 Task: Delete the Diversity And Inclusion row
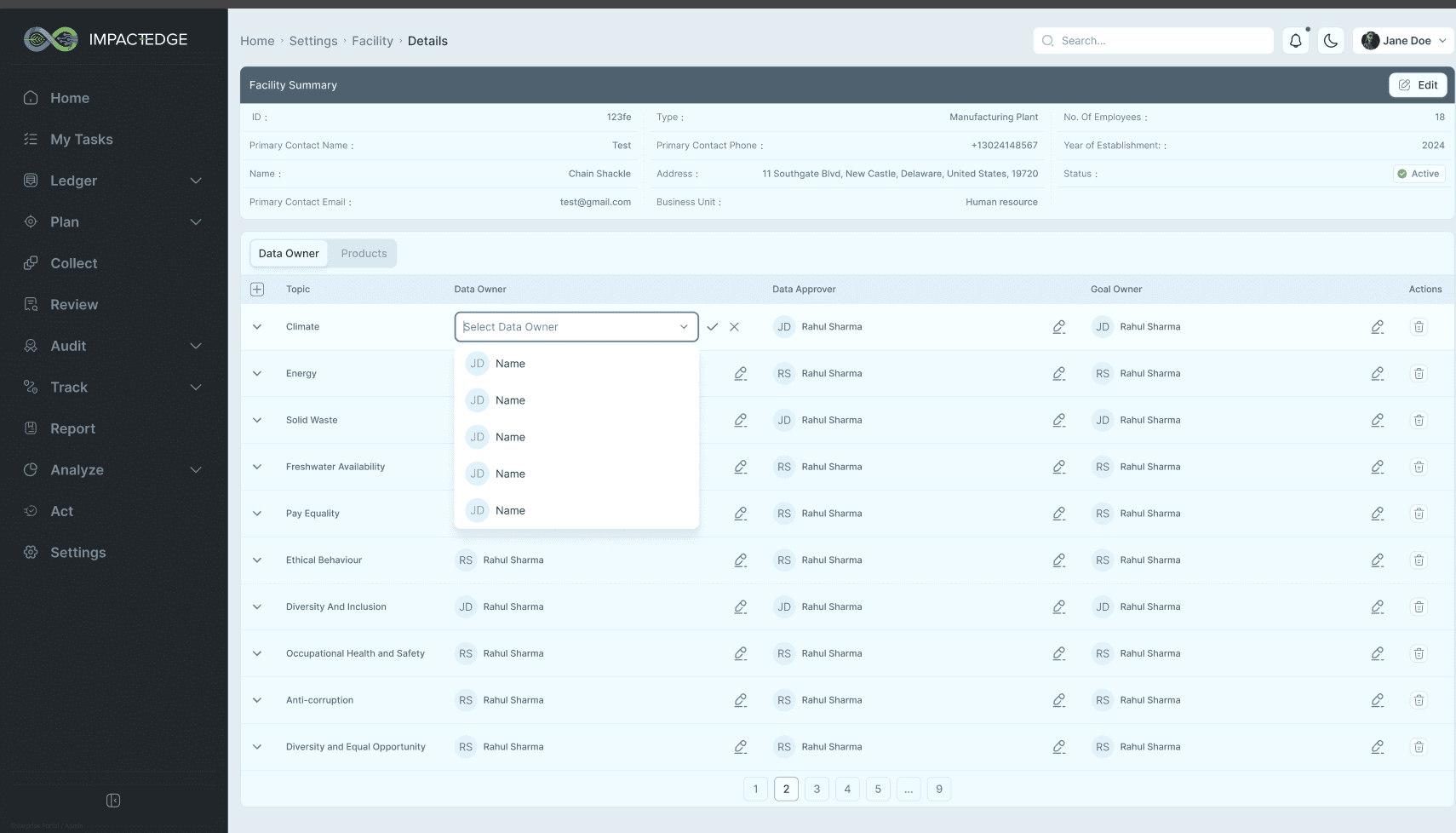[1419, 607]
